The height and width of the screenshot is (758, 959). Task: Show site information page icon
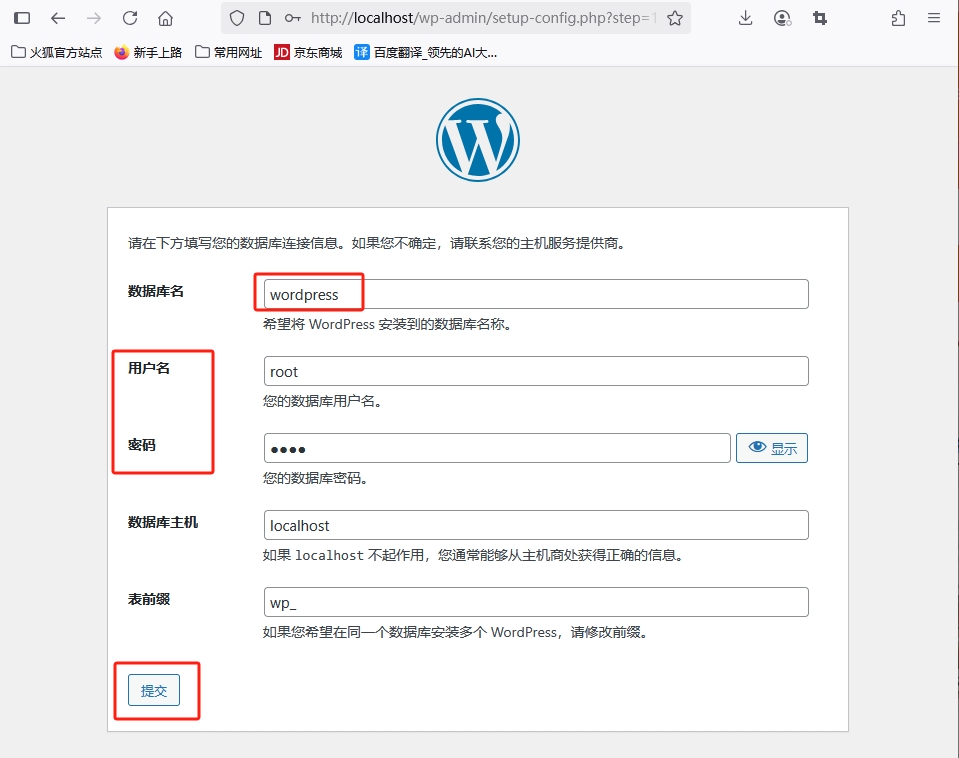[265, 18]
